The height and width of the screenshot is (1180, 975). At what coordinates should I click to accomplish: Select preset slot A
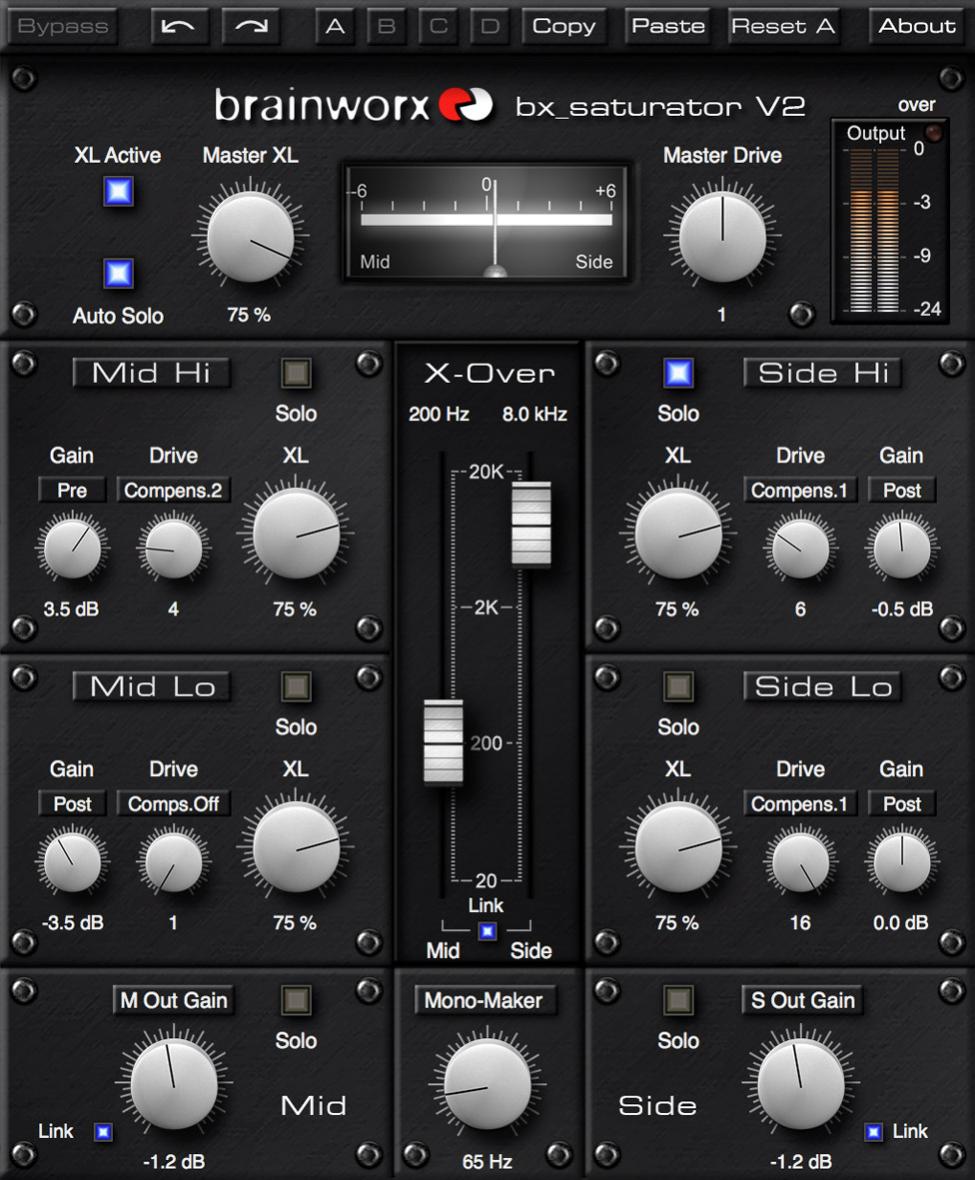coord(336,26)
